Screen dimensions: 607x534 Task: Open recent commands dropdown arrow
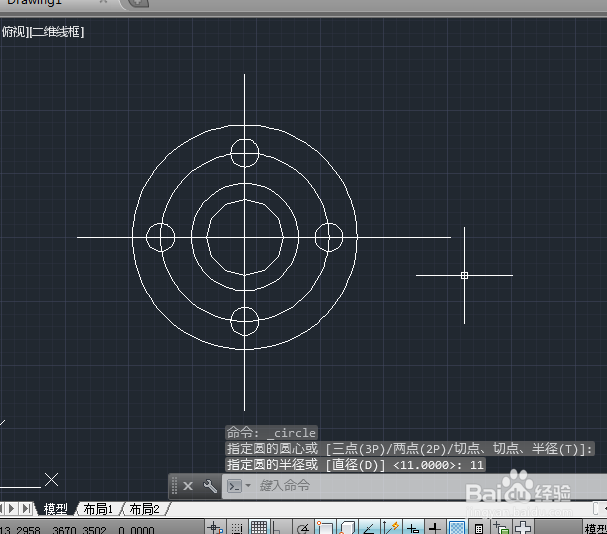pos(248,485)
